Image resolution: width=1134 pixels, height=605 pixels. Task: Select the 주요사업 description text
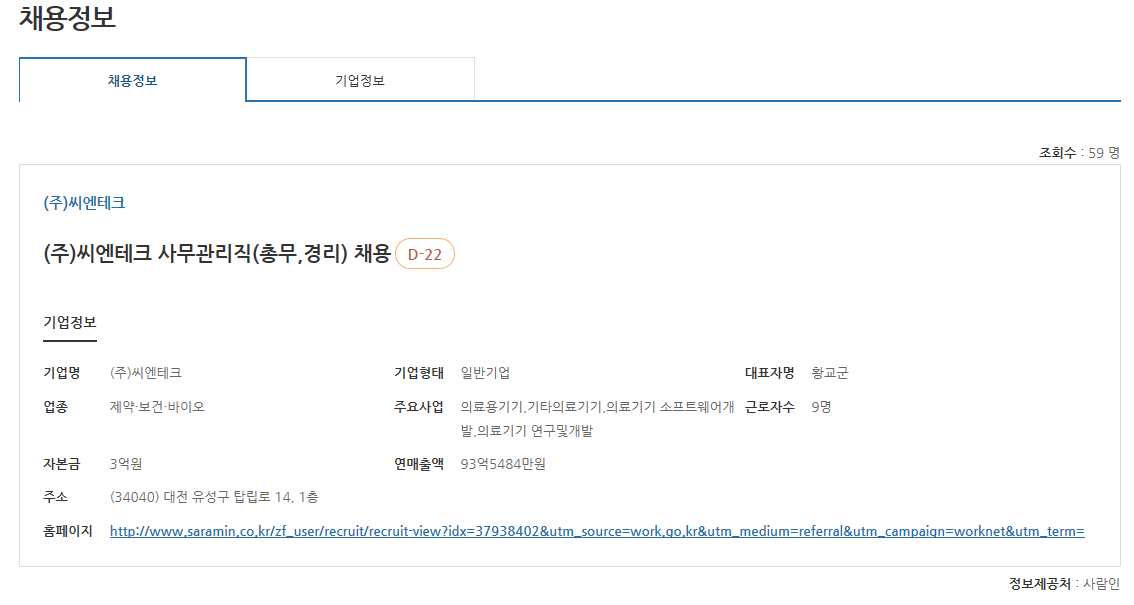pos(597,419)
